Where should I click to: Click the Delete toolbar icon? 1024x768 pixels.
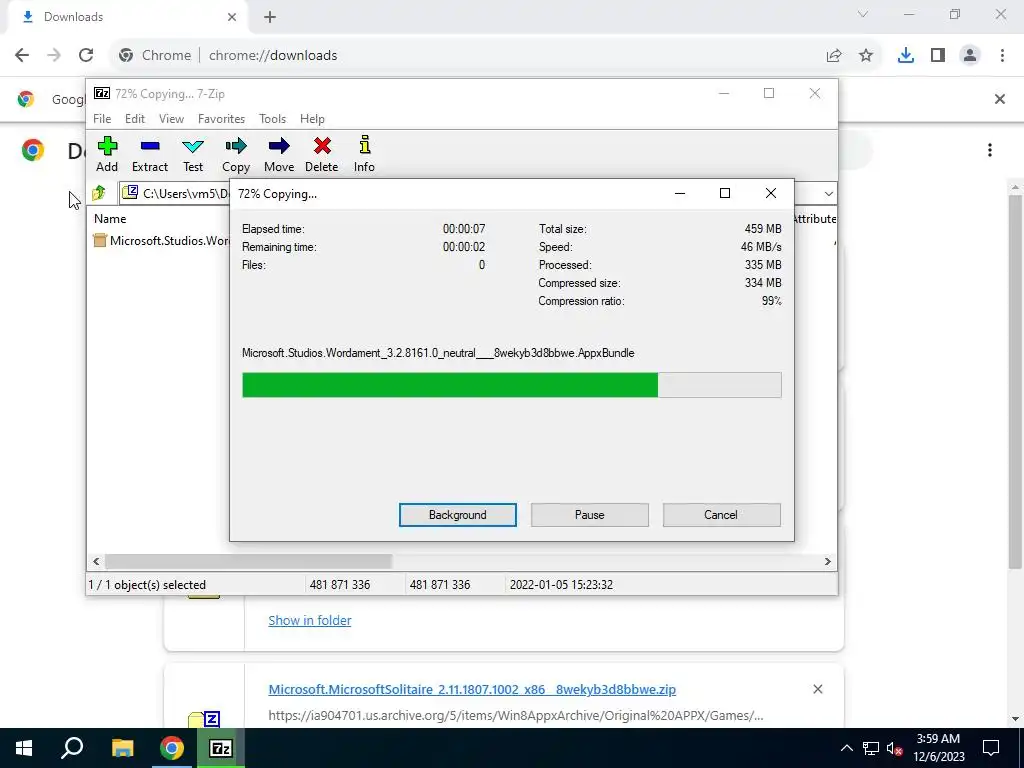point(321,154)
